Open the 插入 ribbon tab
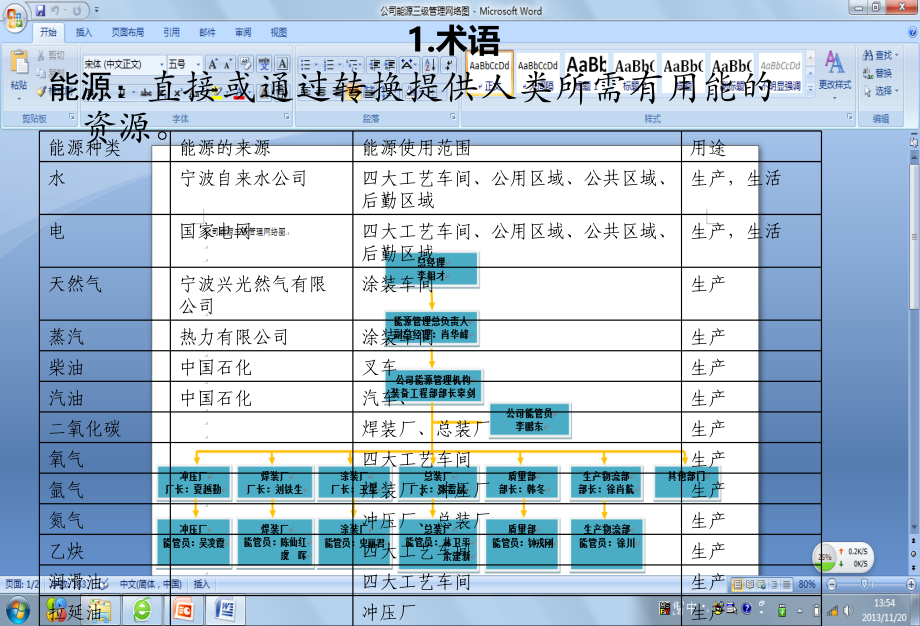The image size is (920, 626). pos(84,32)
